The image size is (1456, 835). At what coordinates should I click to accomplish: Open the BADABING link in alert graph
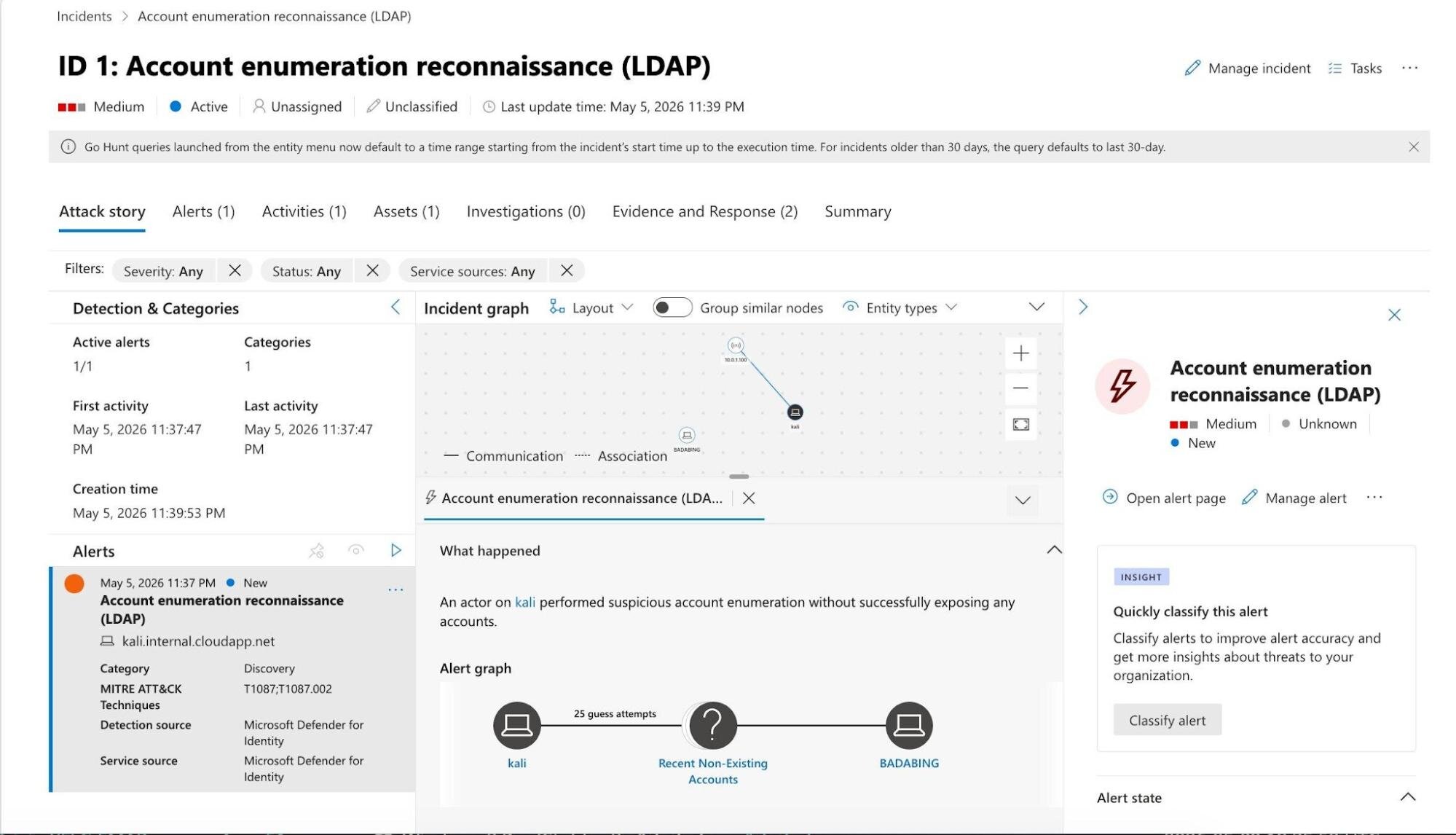pyautogui.click(x=908, y=763)
